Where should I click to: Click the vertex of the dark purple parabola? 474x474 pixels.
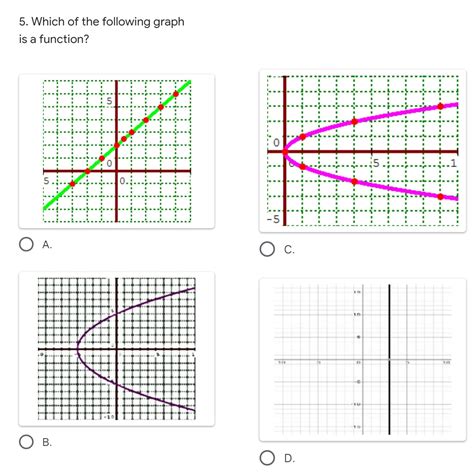[78, 349]
